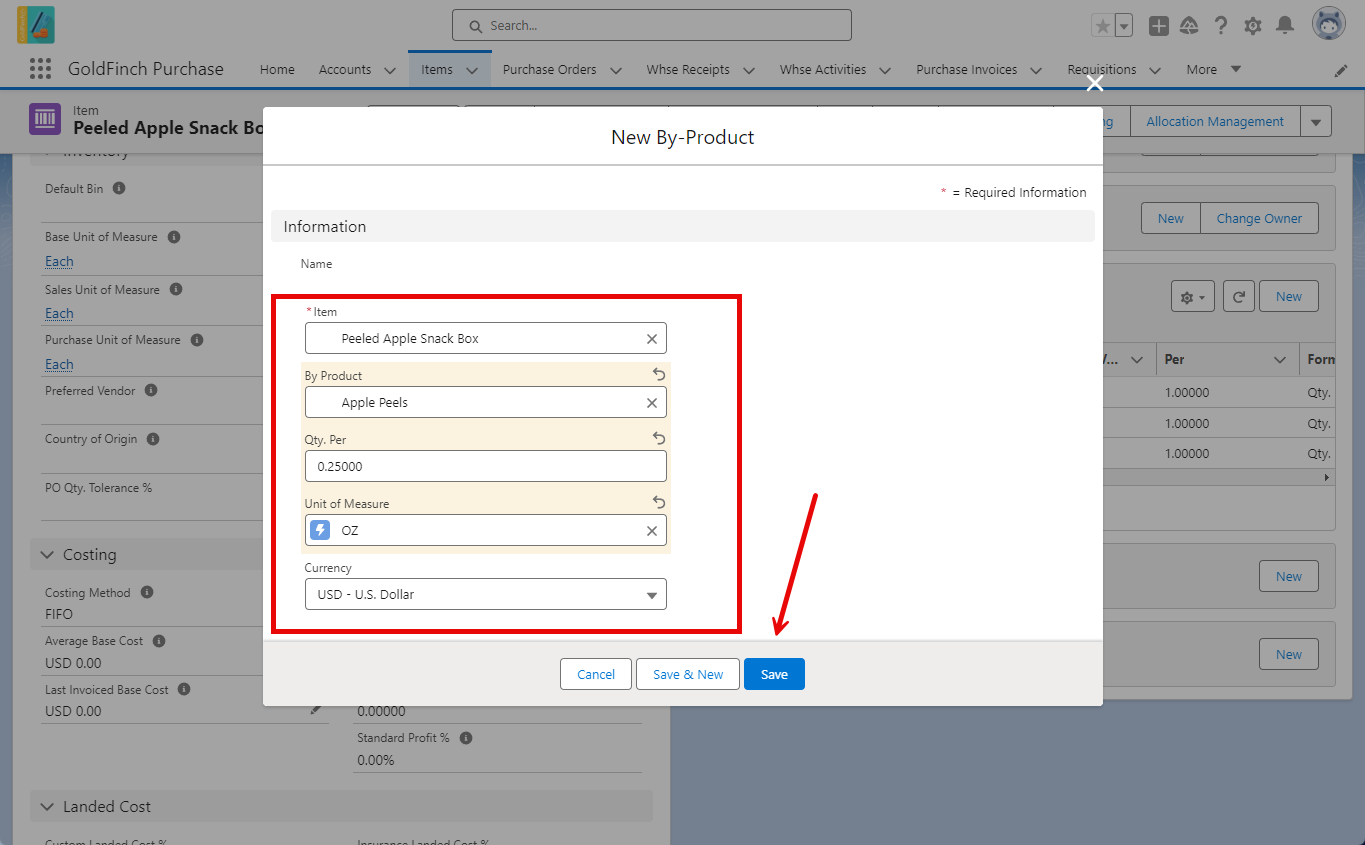
Task: Click the Apple Peels By Product lookup field
Action: click(x=486, y=402)
